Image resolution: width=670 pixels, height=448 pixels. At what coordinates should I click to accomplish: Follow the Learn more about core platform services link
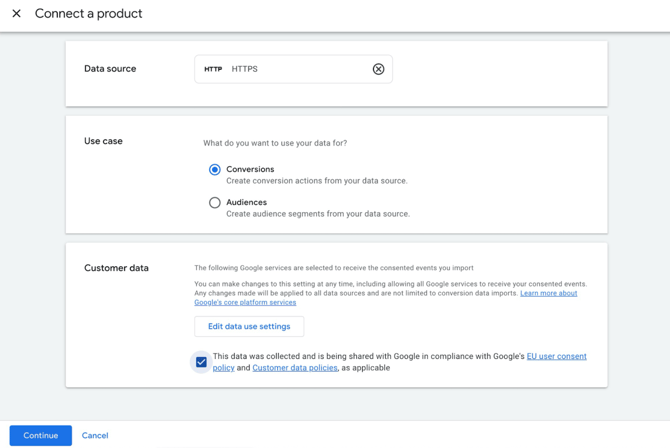(x=548, y=293)
